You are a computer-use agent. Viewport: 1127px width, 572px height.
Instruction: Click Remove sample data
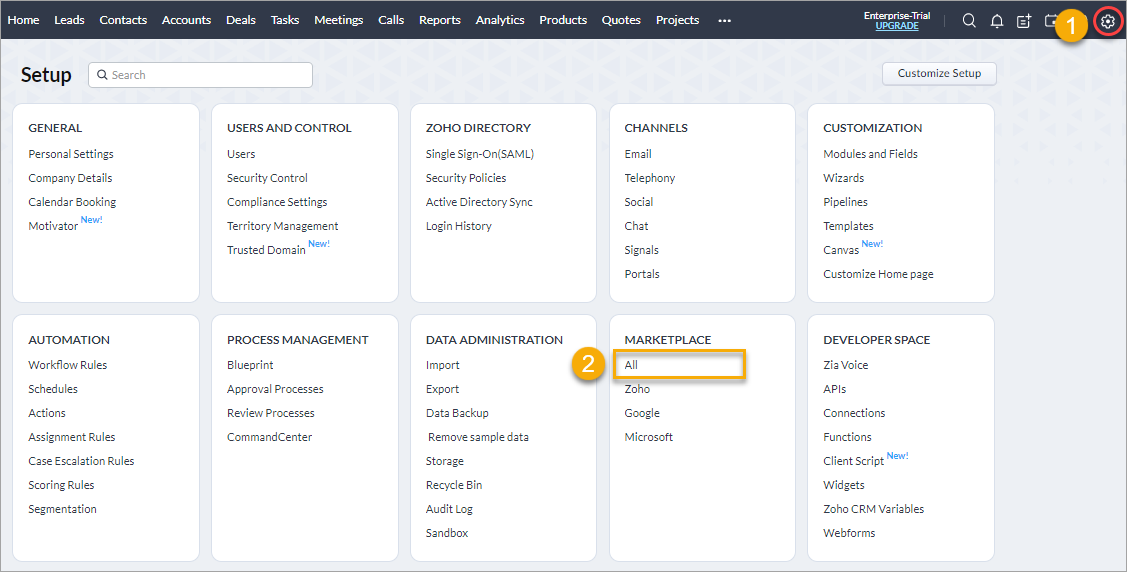pos(478,437)
